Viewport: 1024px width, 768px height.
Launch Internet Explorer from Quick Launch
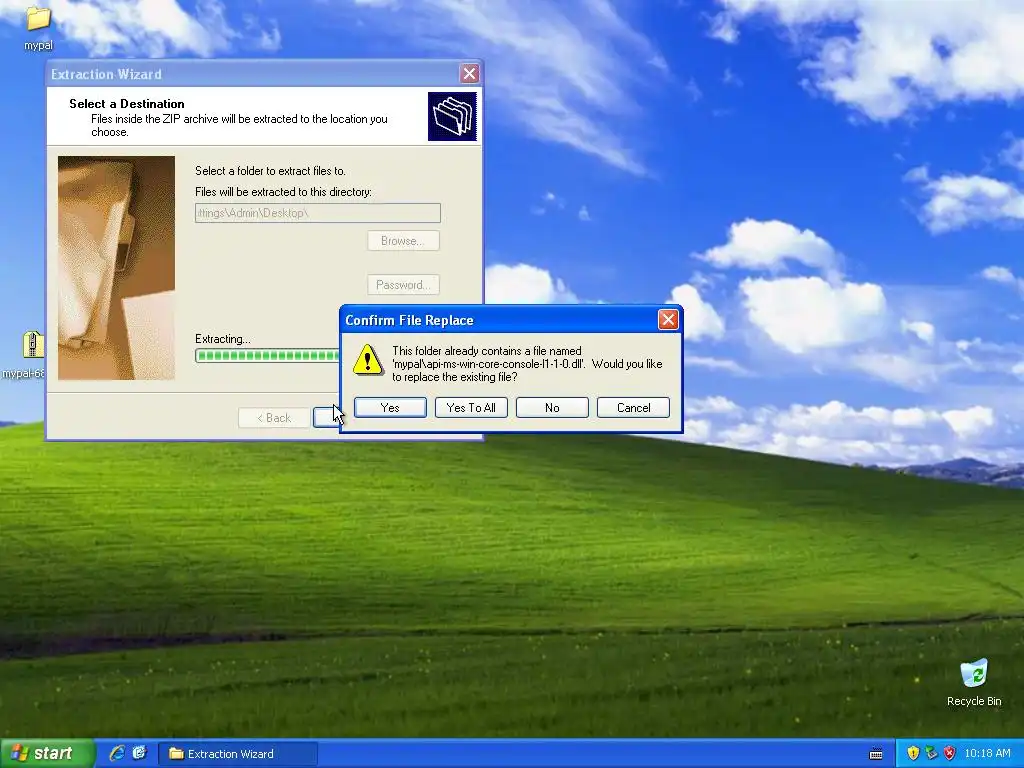(117, 753)
